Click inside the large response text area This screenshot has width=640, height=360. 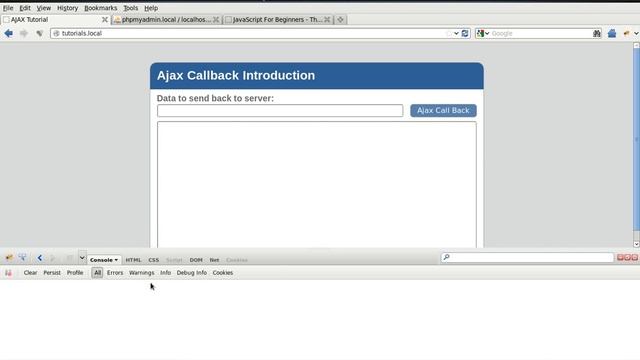317,184
